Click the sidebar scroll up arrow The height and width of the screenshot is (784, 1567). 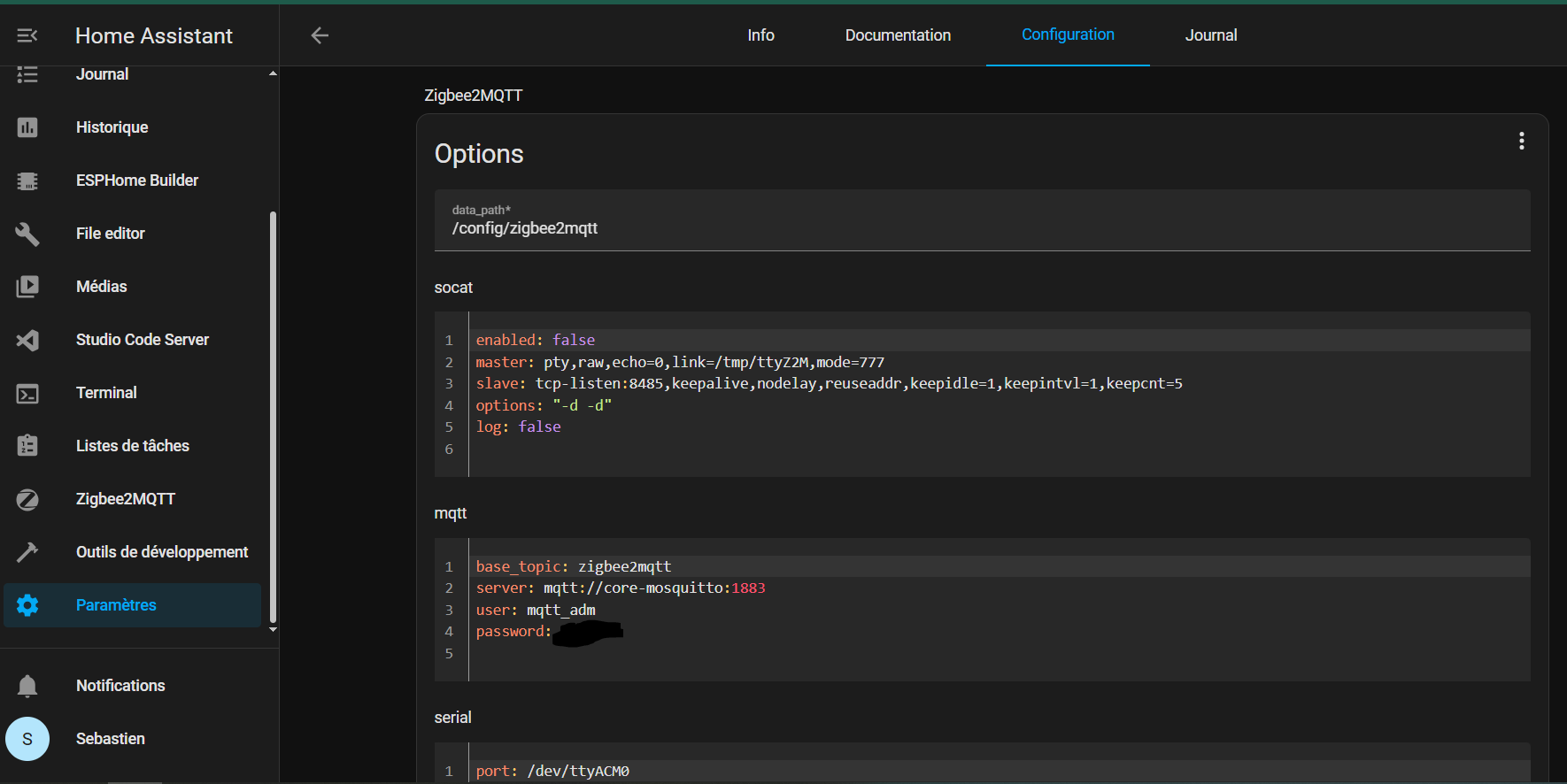pyautogui.click(x=273, y=73)
